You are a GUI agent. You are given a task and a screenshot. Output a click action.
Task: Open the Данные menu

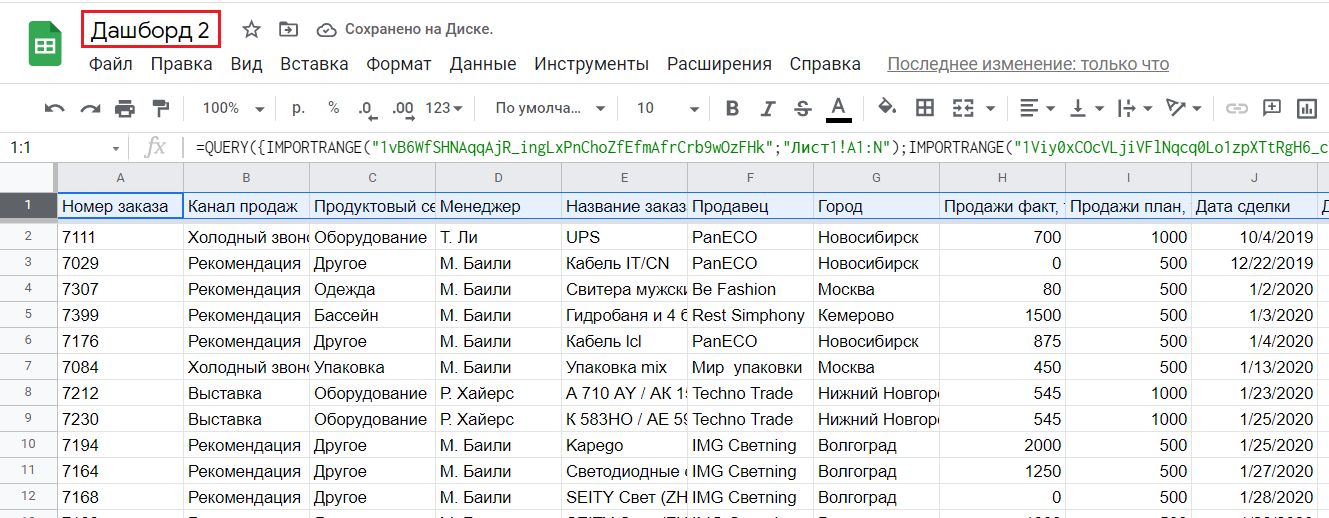pyautogui.click(x=483, y=64)
